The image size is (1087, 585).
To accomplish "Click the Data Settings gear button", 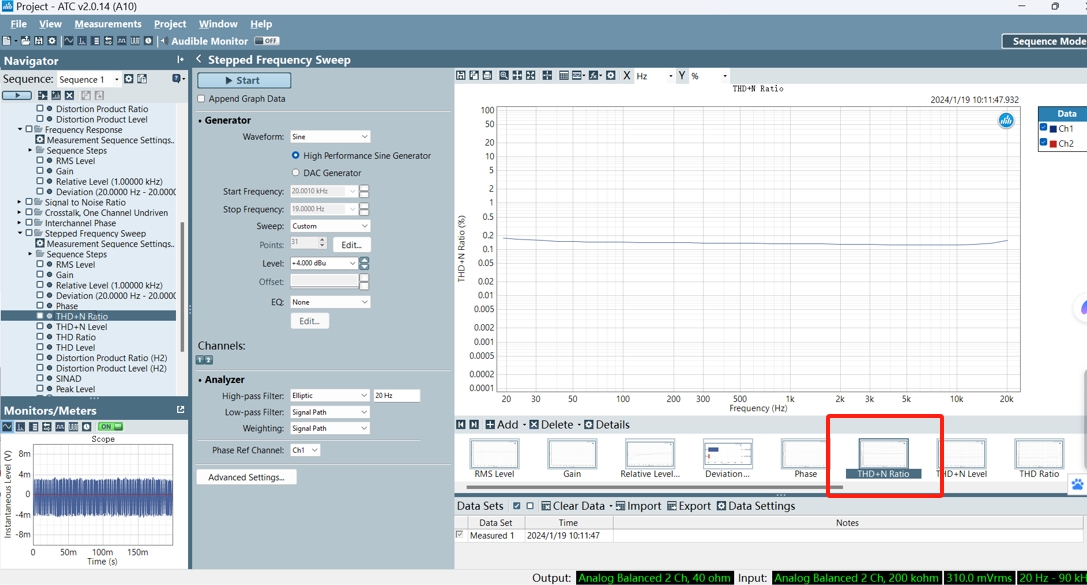I will point(756,506).
